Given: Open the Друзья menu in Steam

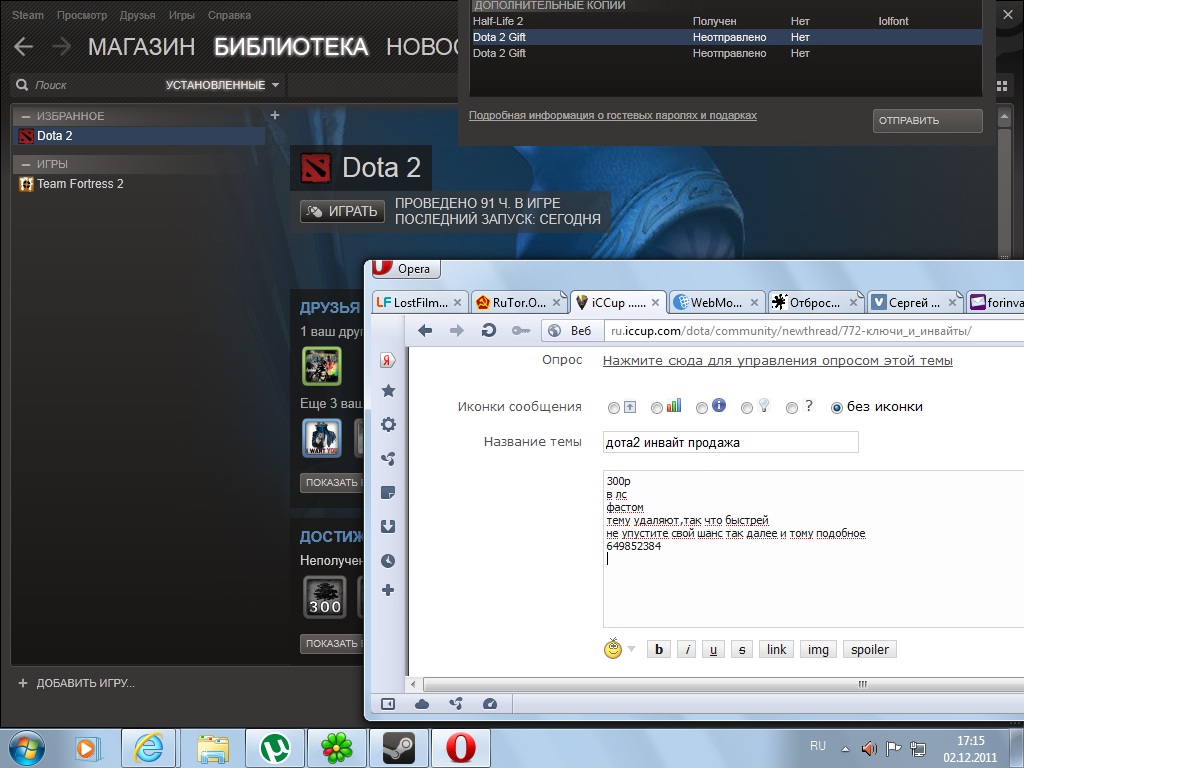Looking at the screenshot, I should point(137,16).
